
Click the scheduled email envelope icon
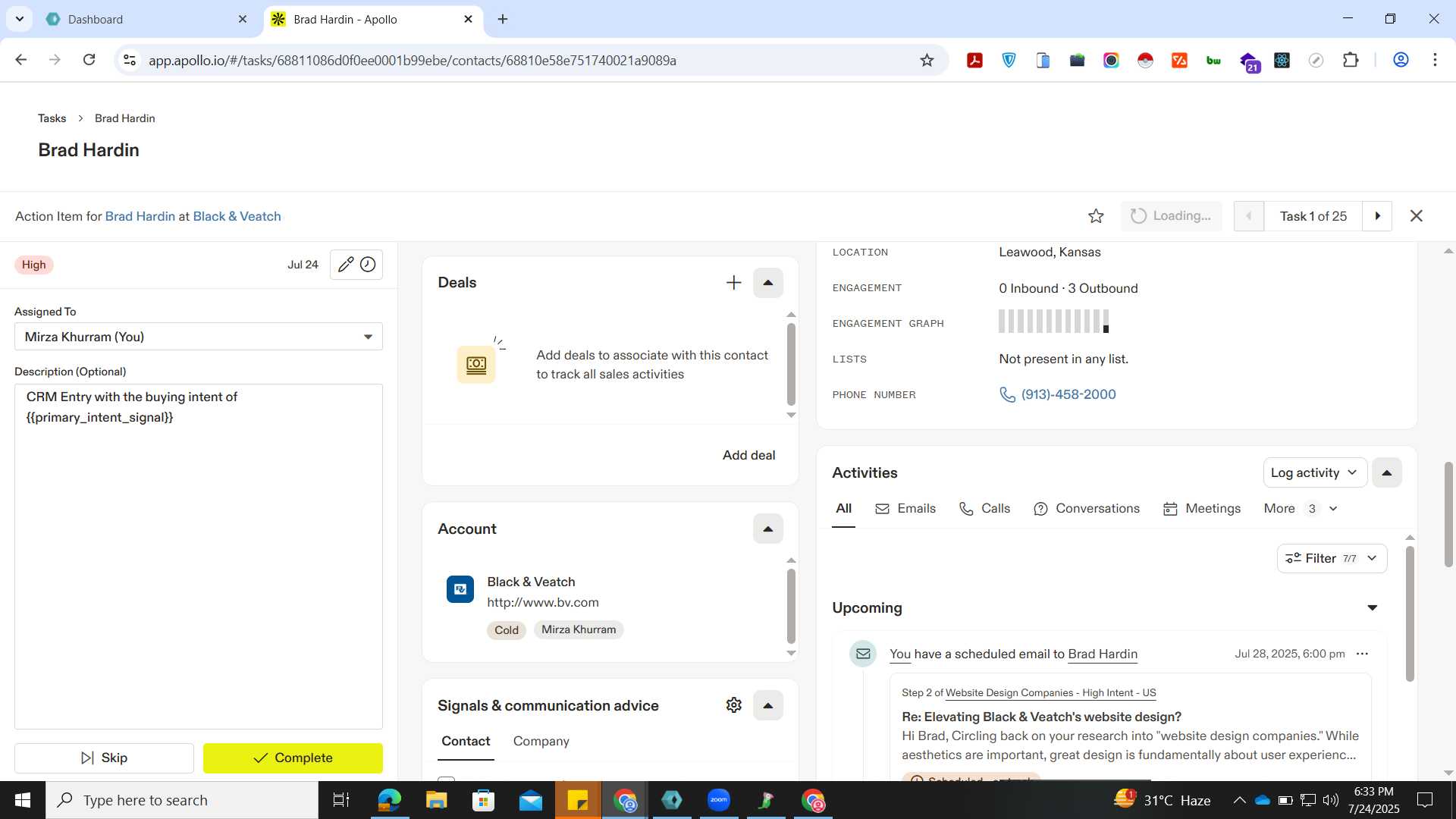863,654
